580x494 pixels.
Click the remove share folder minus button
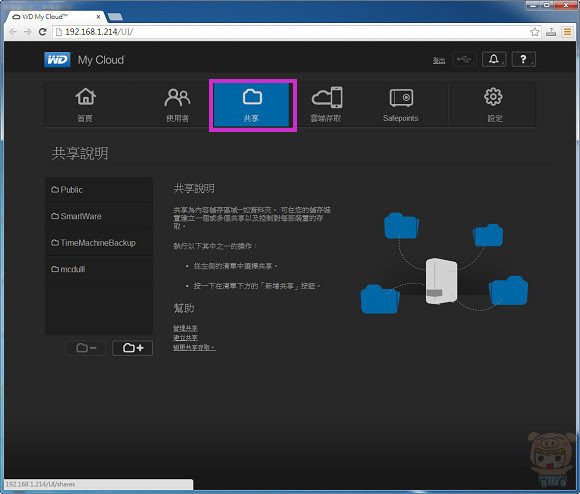click(86, 348)
